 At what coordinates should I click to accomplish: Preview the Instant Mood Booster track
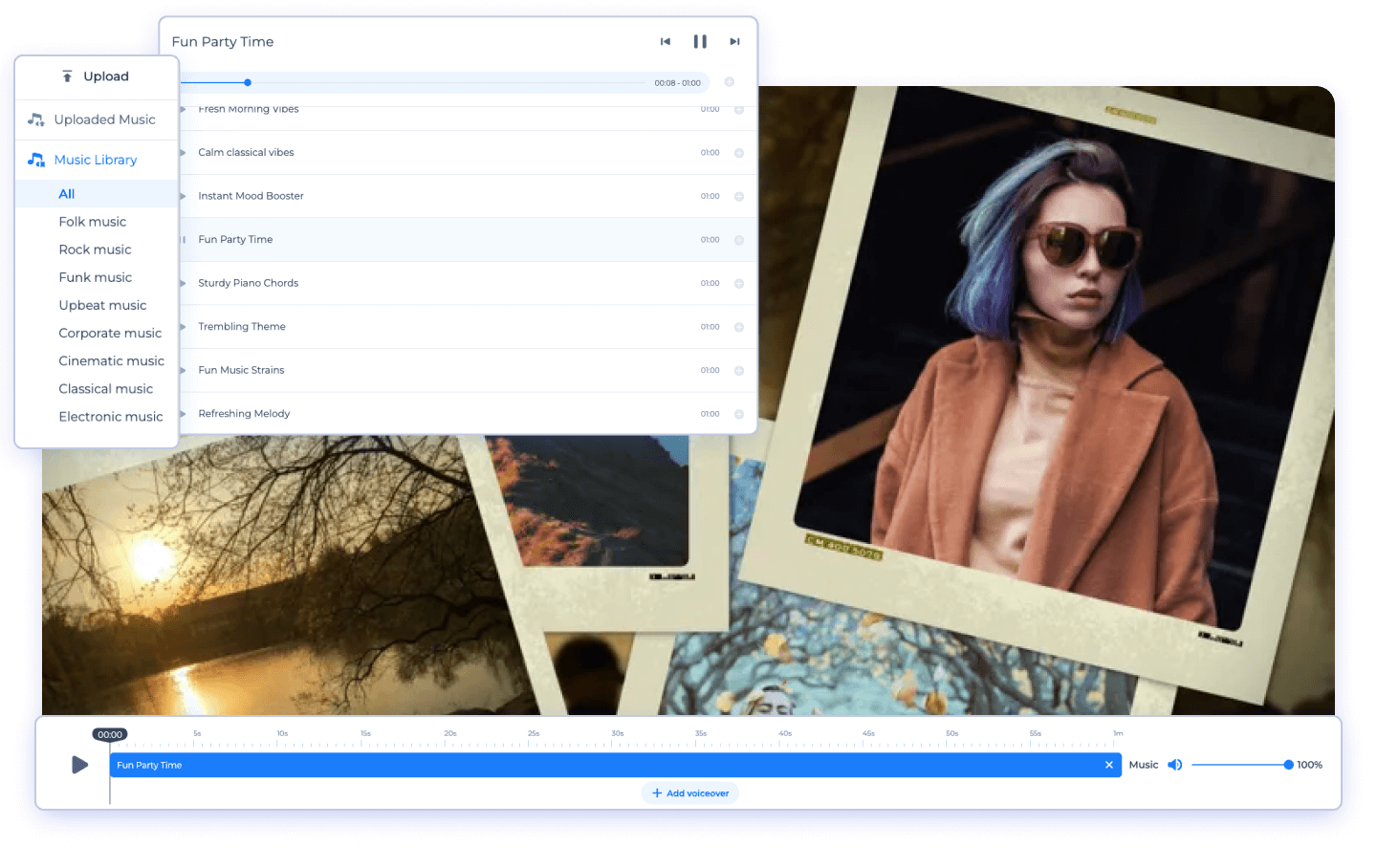184,196
